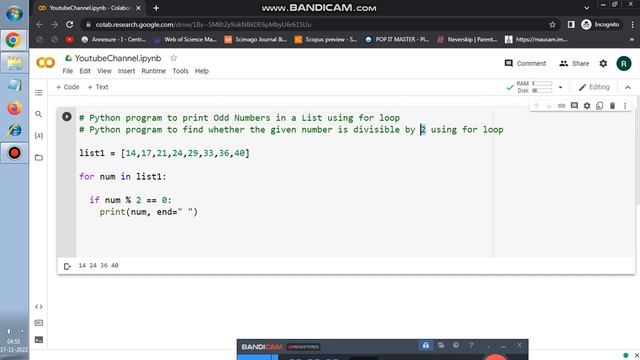This screenshot has width=640, height=360.
Task: Expand RAM and Disk resources dropdown
Action: pyautogui.click(x=560, y=87)
